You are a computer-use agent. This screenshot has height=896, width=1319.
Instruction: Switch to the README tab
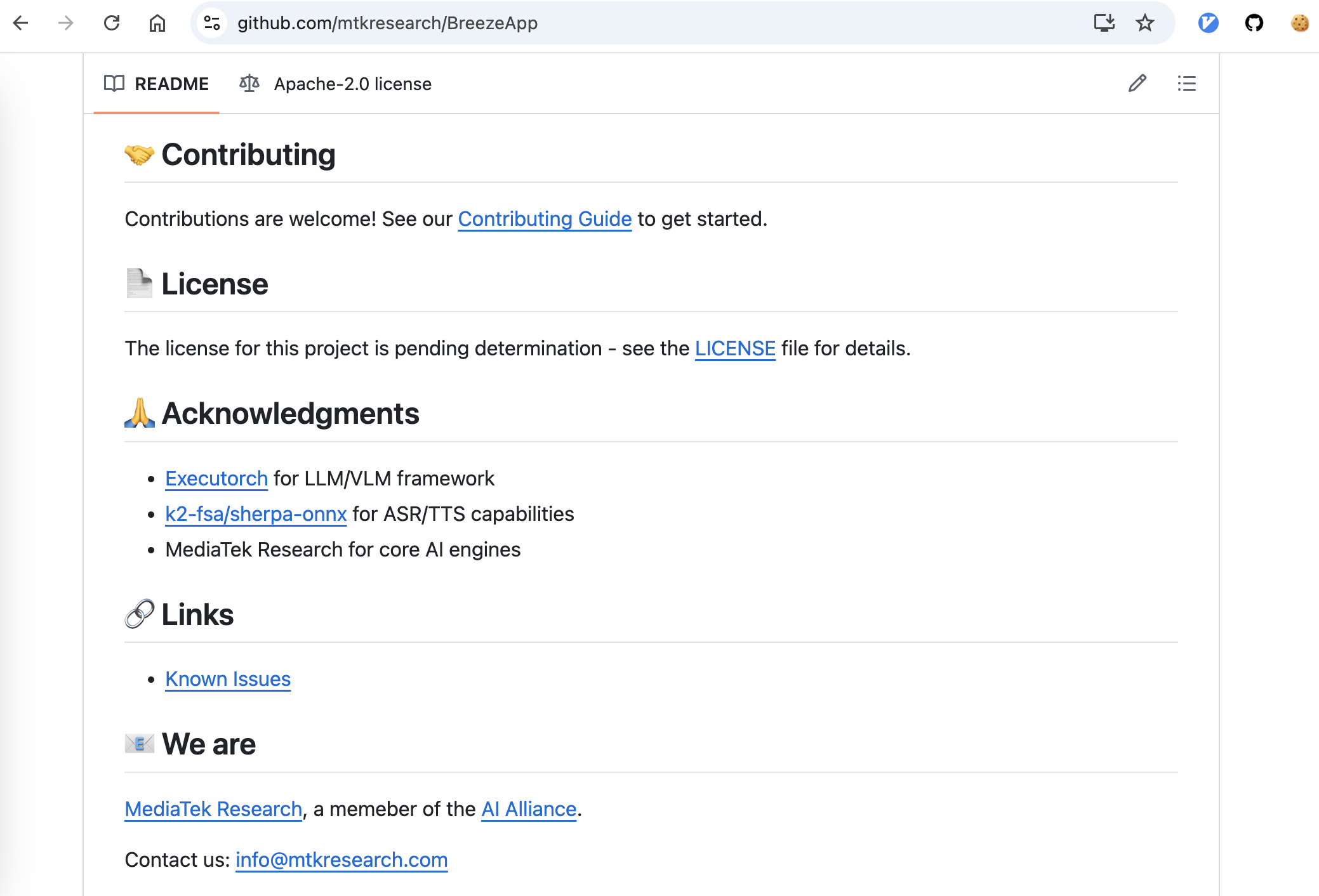[157, 84]
